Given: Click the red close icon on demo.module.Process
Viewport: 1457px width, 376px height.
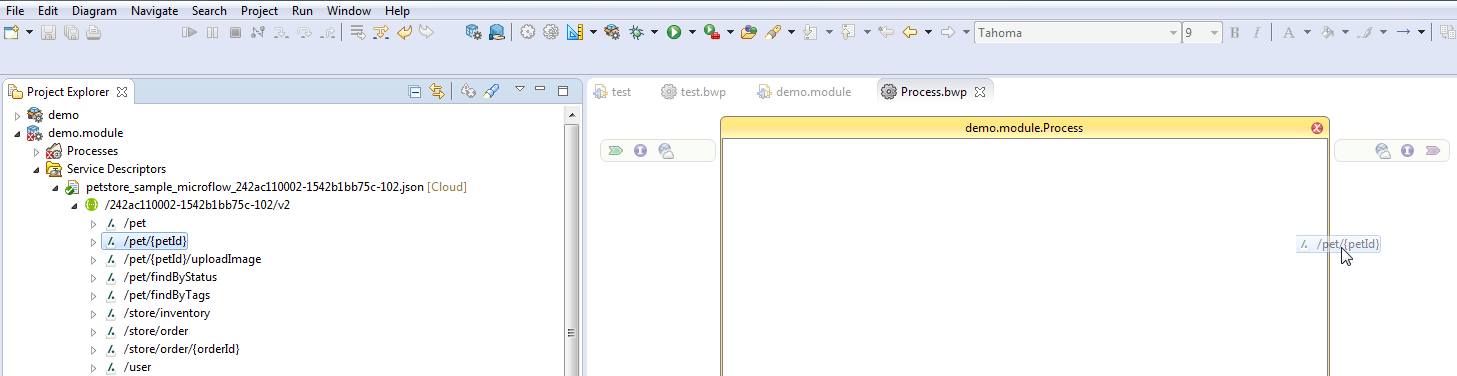Looking at the screenshot, I should [x=1317, y=128].
